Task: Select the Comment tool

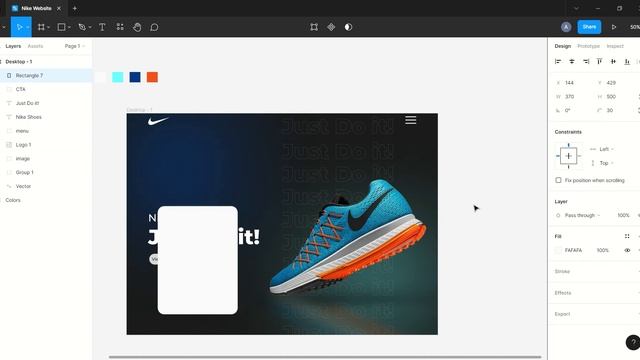Action: pyautogui.click(x=154, y=27)
